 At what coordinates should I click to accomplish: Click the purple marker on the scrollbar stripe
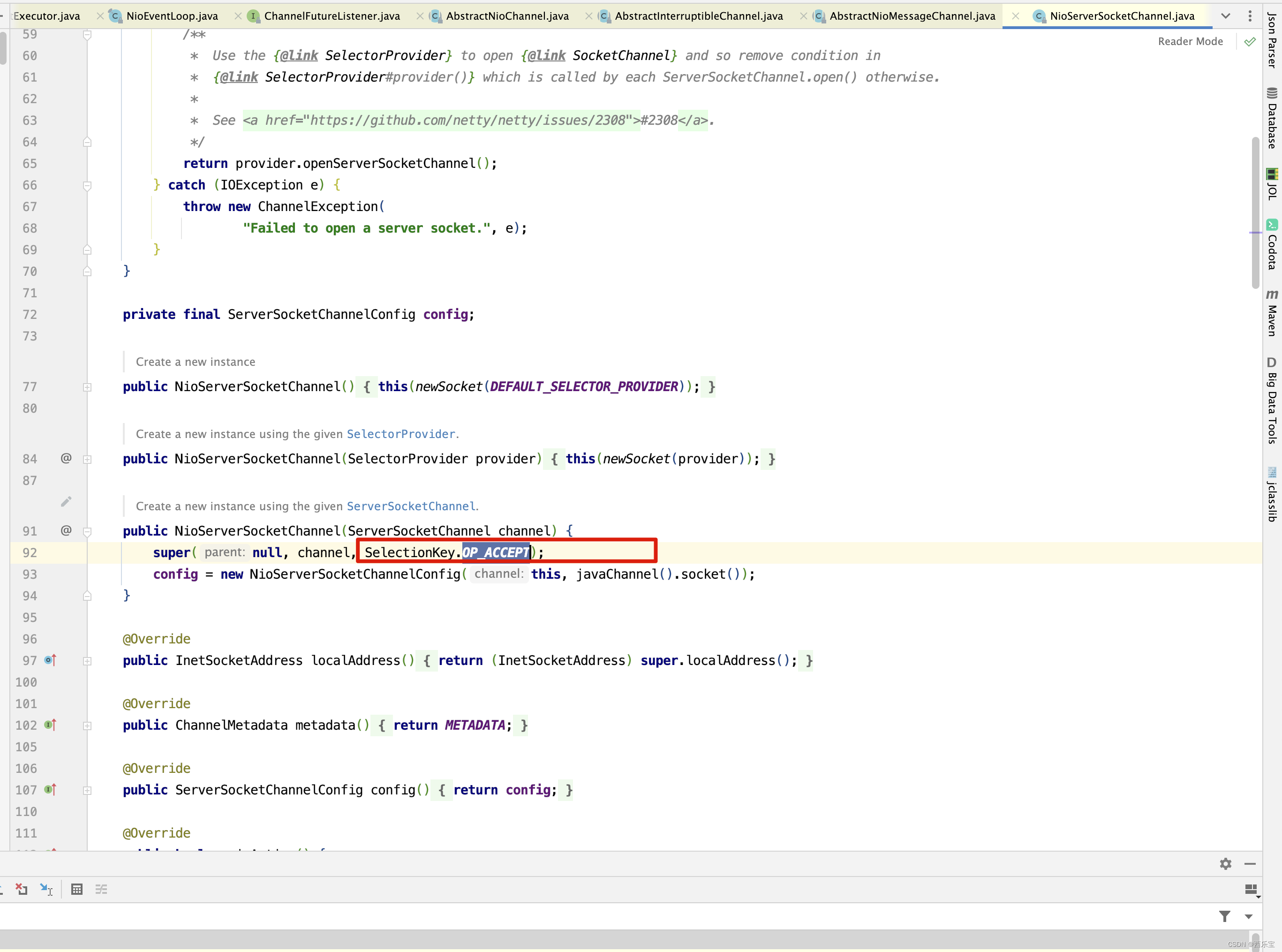1255,233
